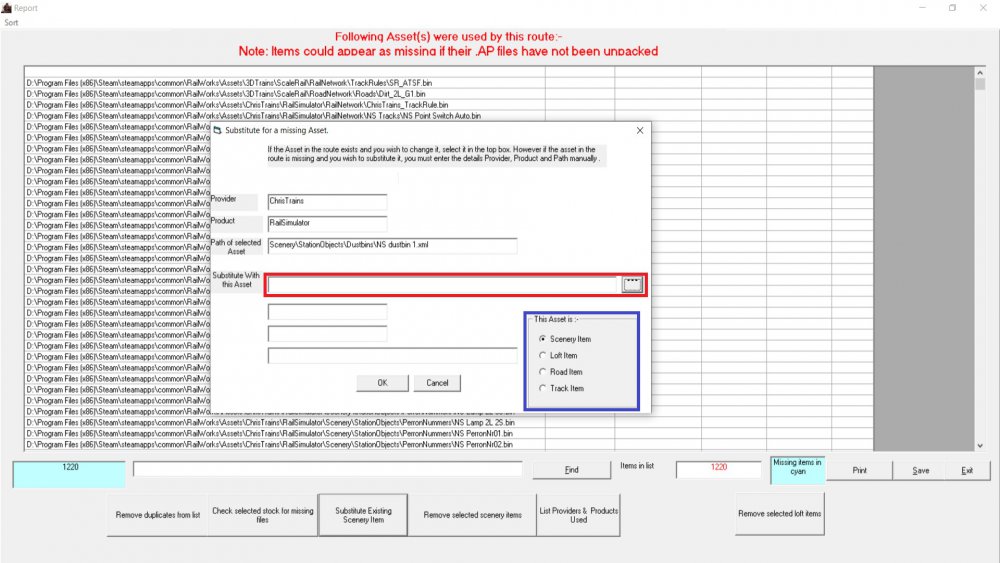Focus the Substitute With this Asset field
The image size is (1000, 563).
442,285
